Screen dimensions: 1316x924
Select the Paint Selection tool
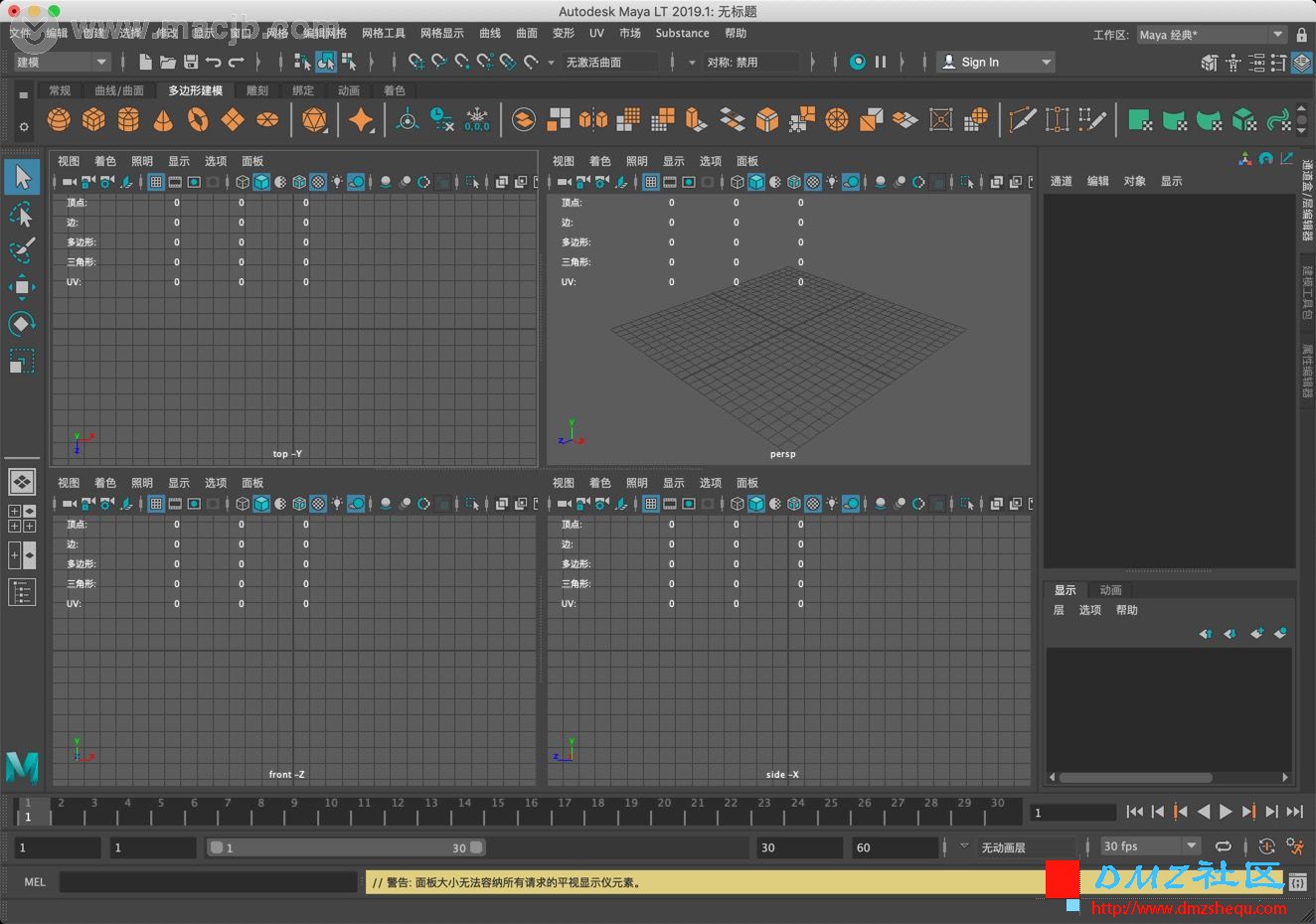(22, 250)
